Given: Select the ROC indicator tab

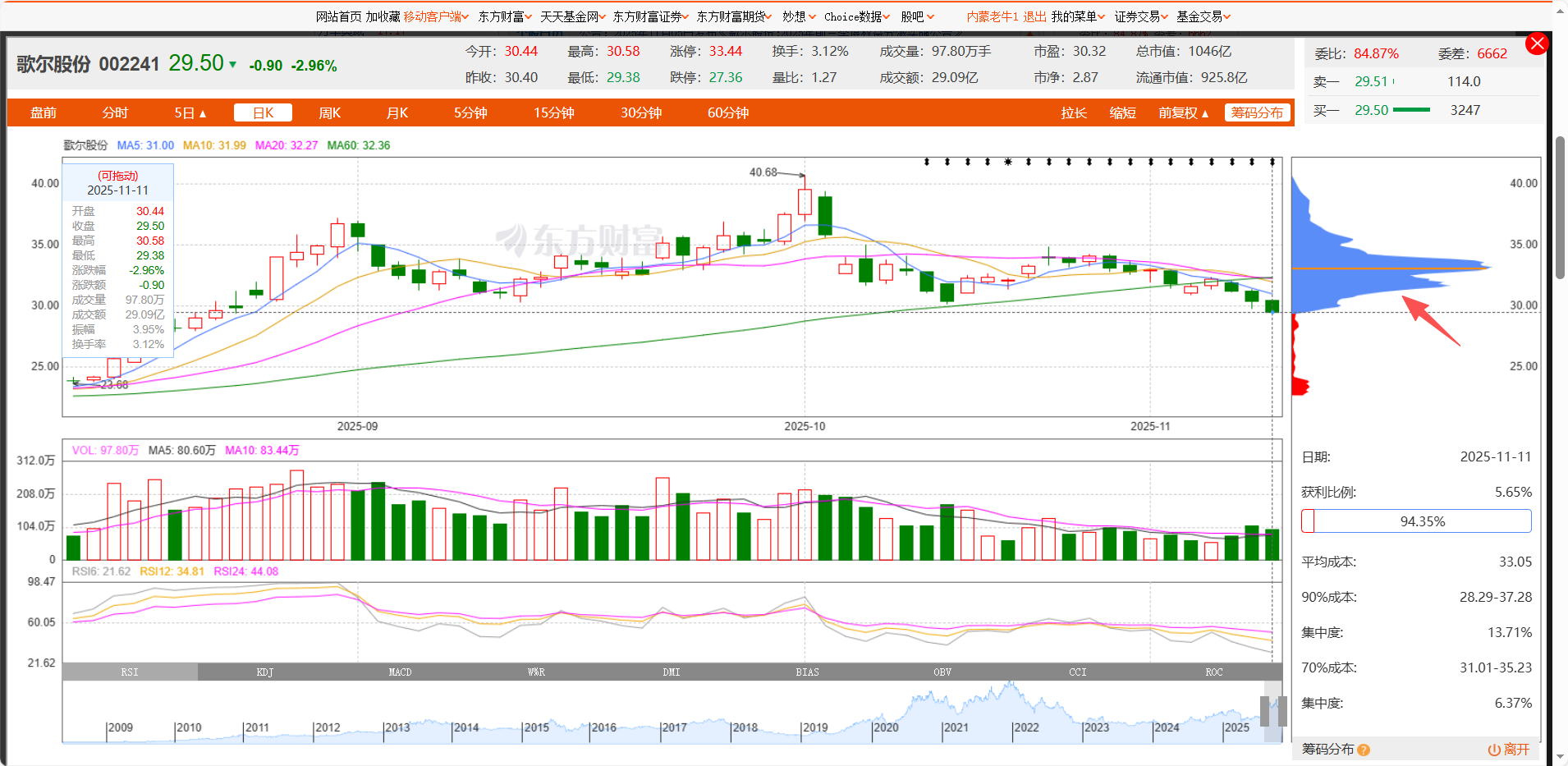Looking at the screenshot, I should click(x=1214, y=672).
